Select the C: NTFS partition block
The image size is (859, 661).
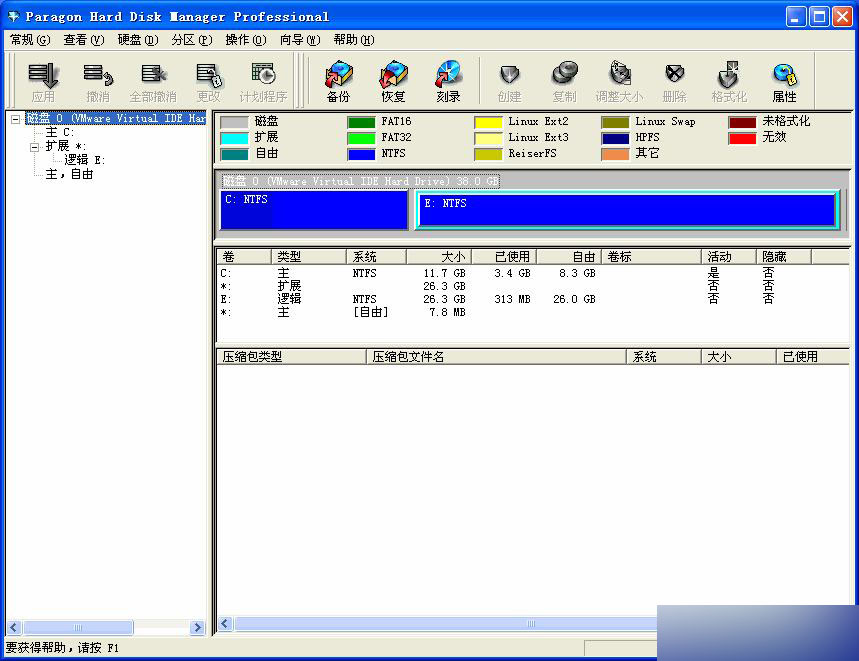[314, 210]
